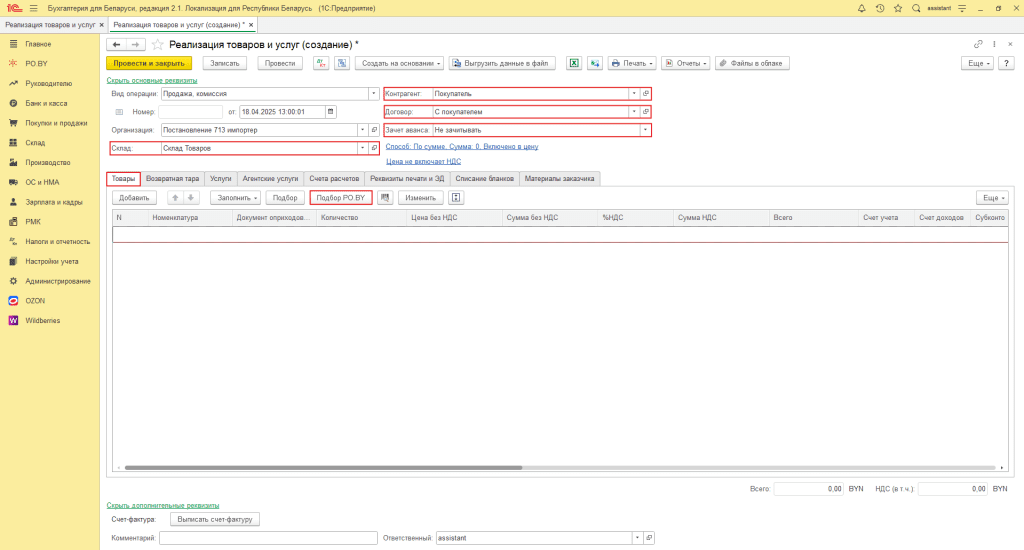The height and width of the screenshot is (550, 1024).
Task: Switch to Реквизиты печати и ЭД tab
Action: [x=407, y=178]
